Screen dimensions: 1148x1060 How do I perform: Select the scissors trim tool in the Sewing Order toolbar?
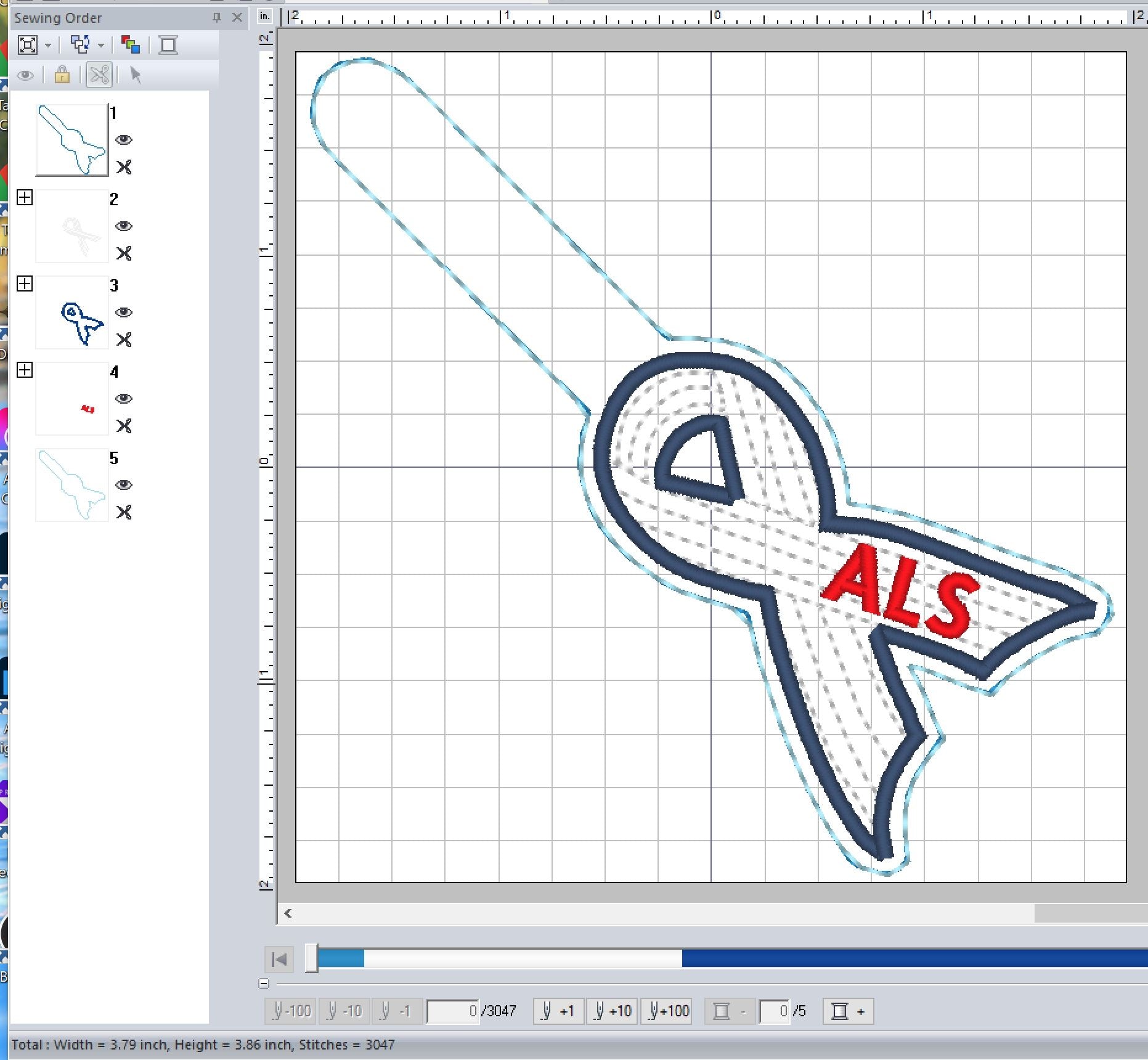point(97,75)
